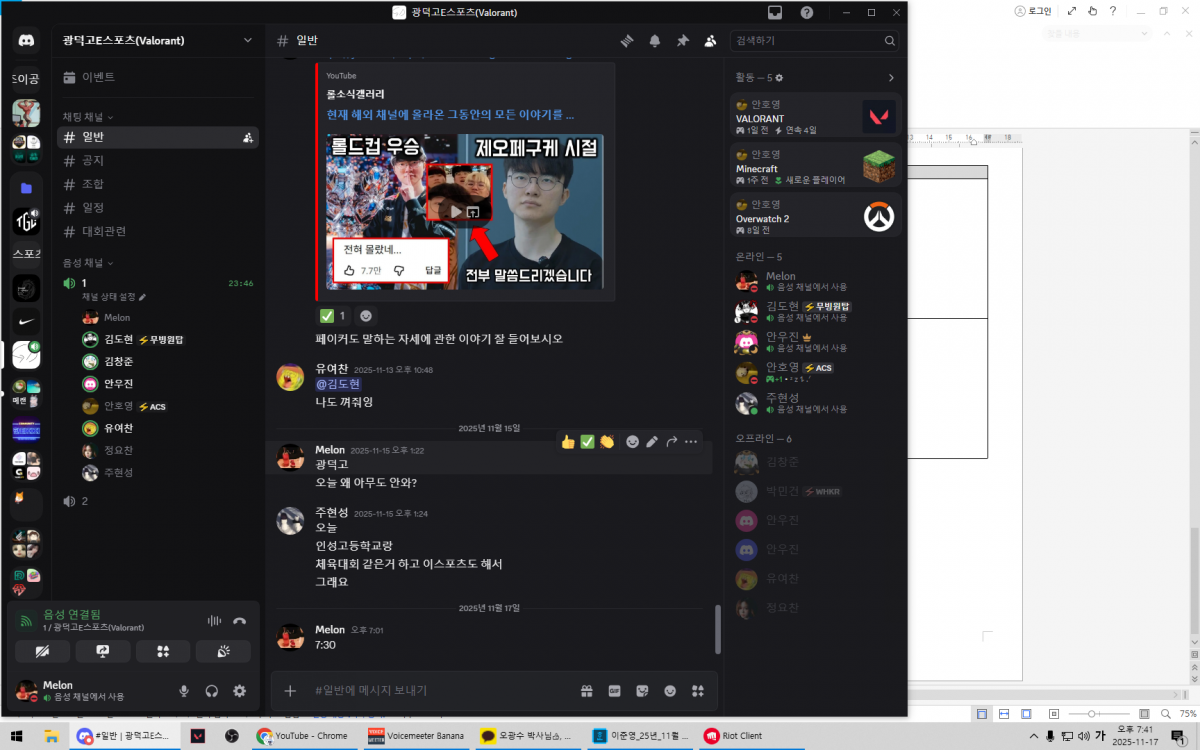1200x750 pixels.
Task: Disconnect from voice with the hang-up icon
Action: [239, 620]
